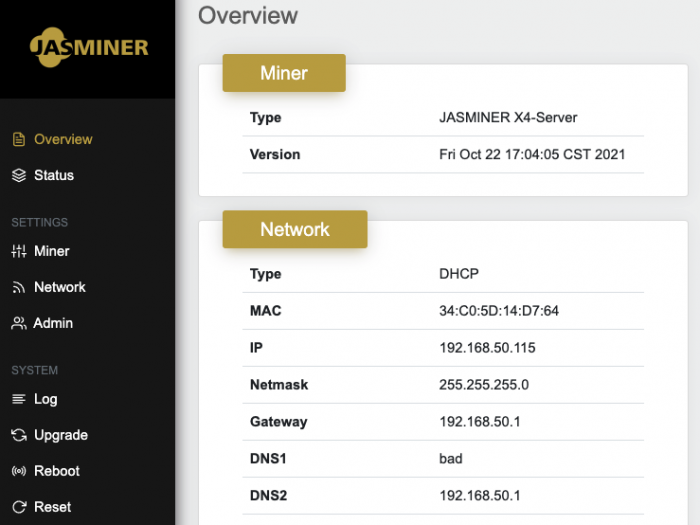Click the Overview page heading
Image resolution: width=700 pixels, height=525 pixels.
coord(248,16)
